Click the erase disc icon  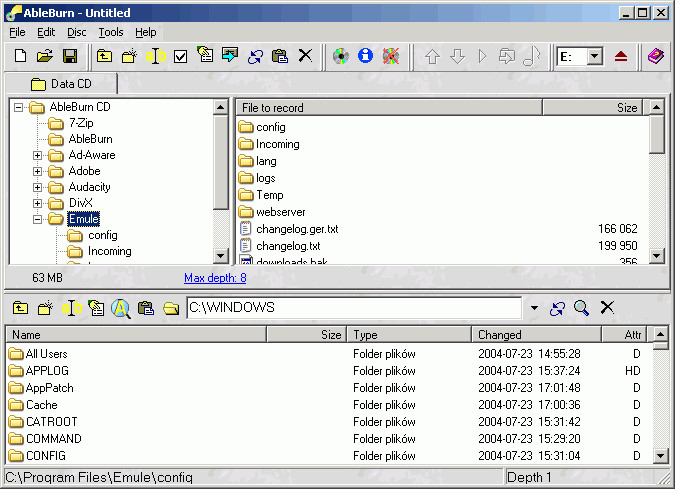(391, 56)
